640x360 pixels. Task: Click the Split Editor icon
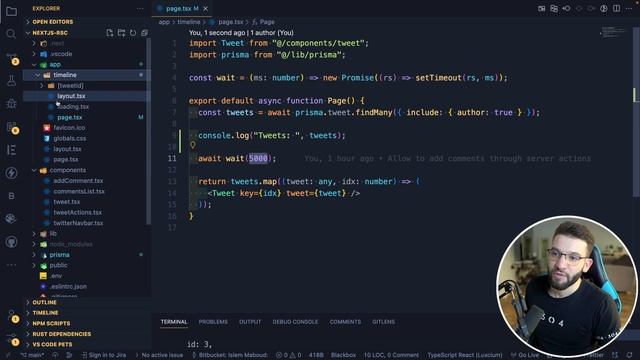click(617, 8)
